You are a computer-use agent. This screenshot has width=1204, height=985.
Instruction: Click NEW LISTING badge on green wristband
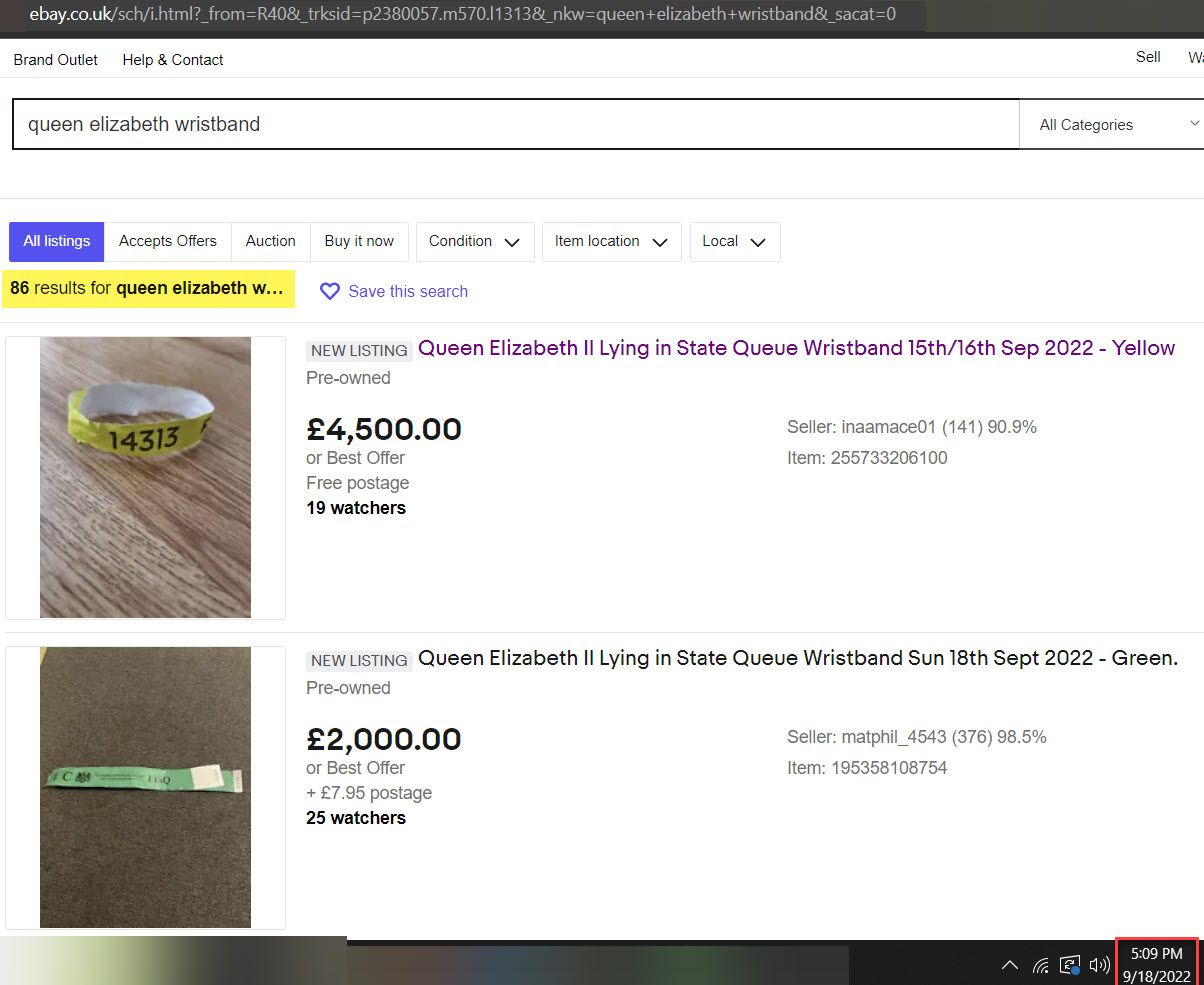pyautogui.click(x=359, y=661)
